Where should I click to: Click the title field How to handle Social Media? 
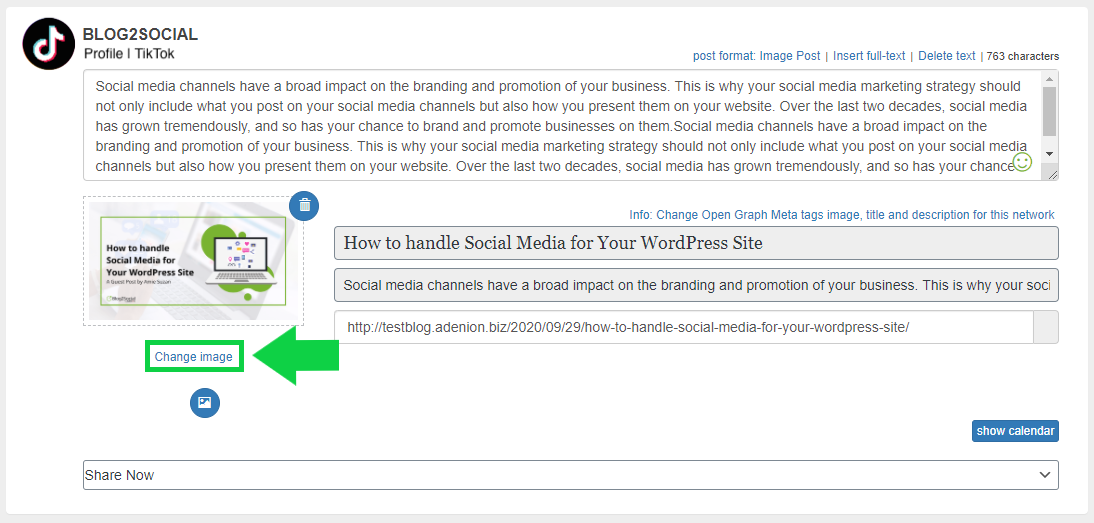[x=696, y=243]
